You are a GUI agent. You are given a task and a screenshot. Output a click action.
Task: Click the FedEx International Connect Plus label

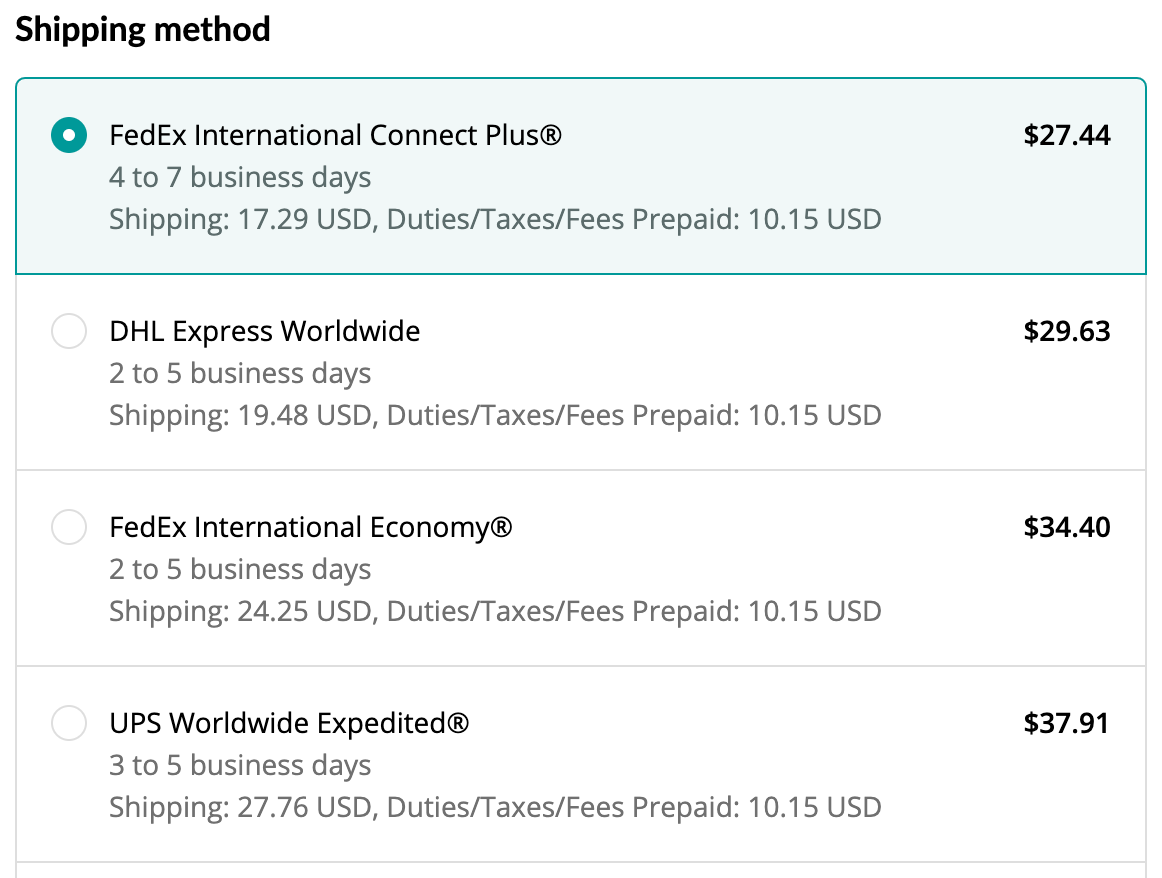336,135
